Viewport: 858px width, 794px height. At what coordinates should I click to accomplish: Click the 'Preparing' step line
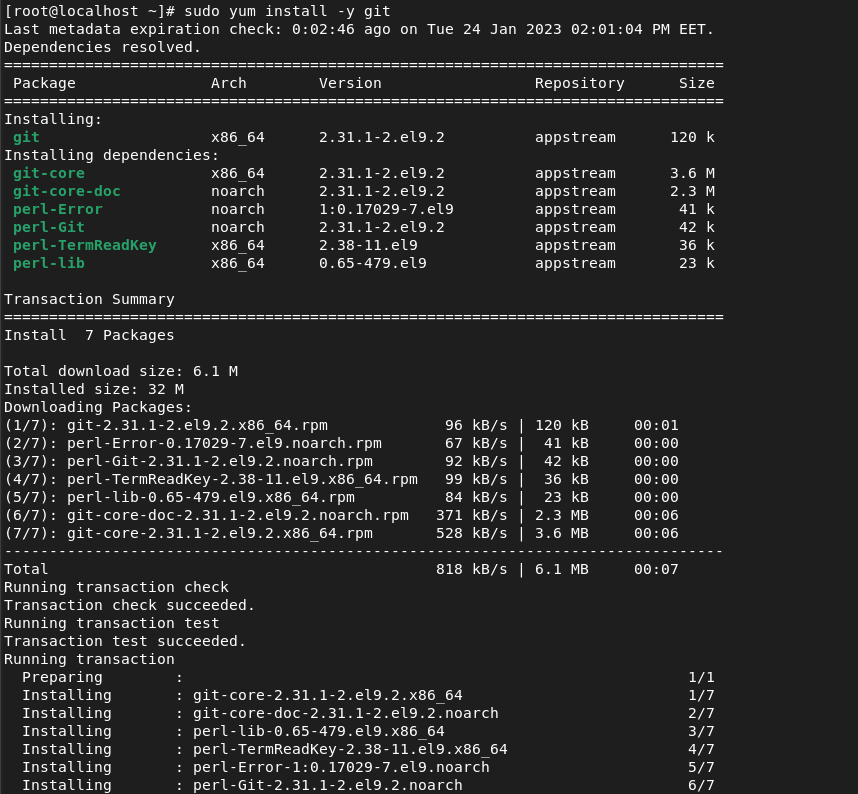click(368, 678)
